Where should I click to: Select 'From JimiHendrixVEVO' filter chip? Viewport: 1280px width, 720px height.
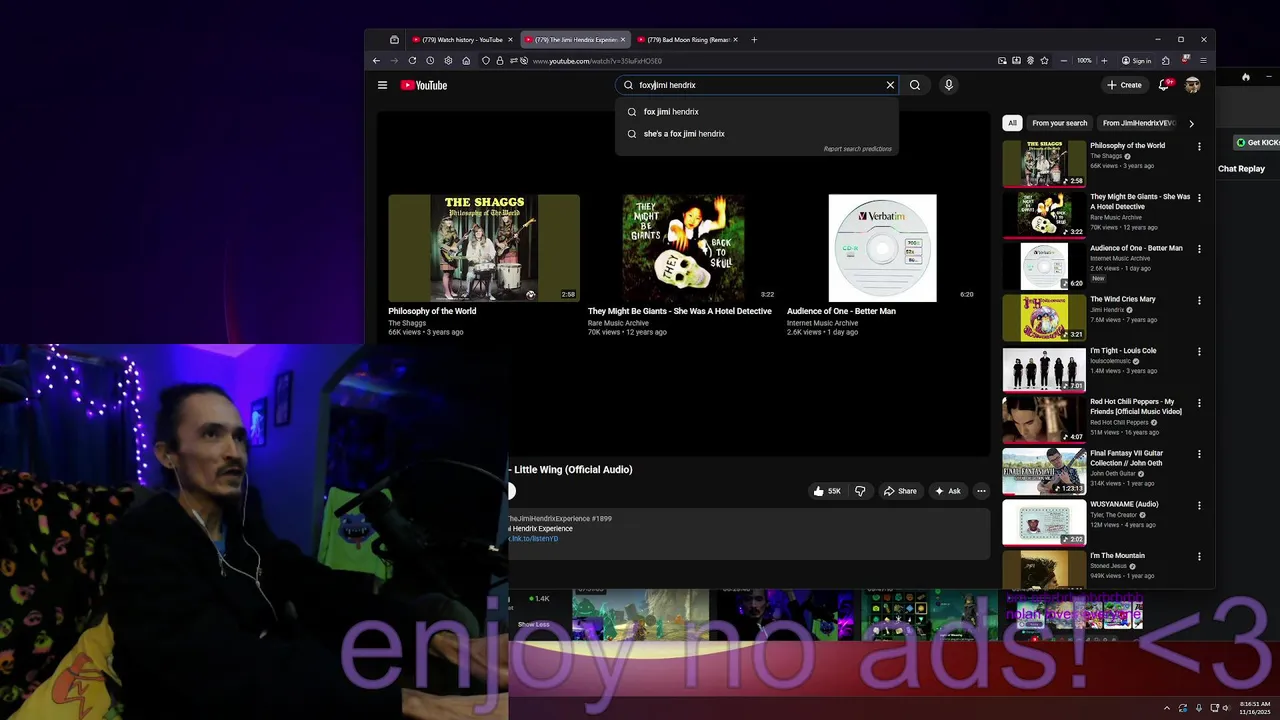1138,123
